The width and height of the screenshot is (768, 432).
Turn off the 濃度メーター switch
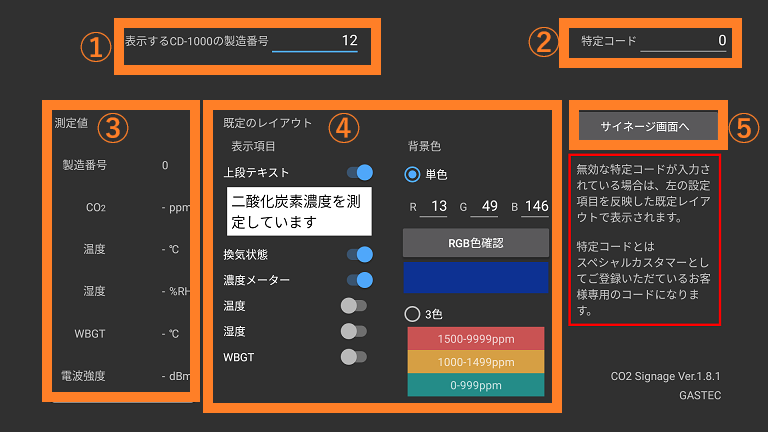[x=359, y=280]
